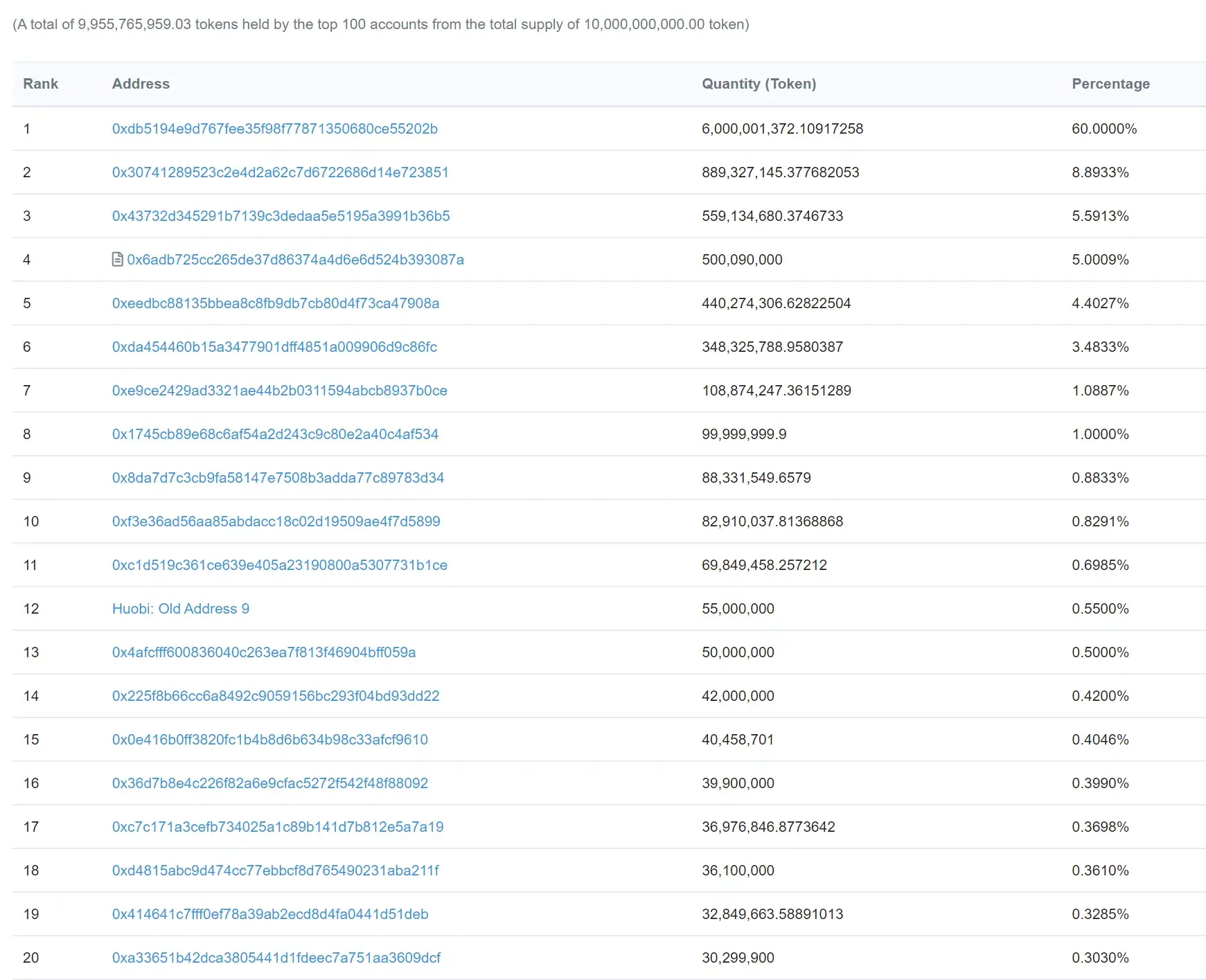Select quantity 559,134,680.3746733
The image size is (1206, 980).
coord(772,216)
